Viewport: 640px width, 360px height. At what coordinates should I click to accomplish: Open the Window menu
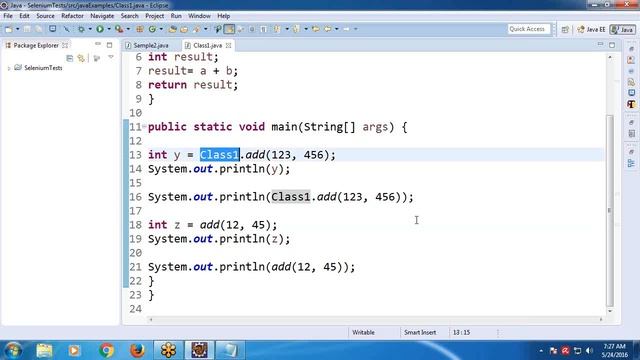click(x=199, y=16)
